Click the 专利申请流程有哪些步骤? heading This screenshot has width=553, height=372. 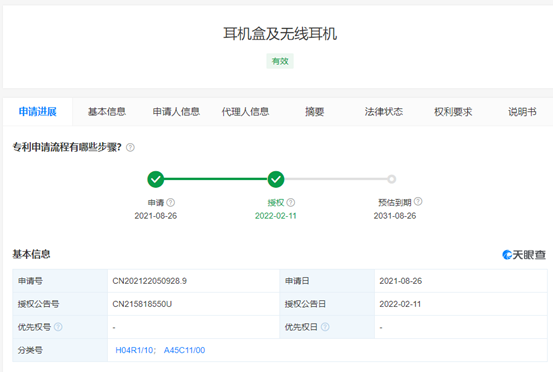point(67,147)
